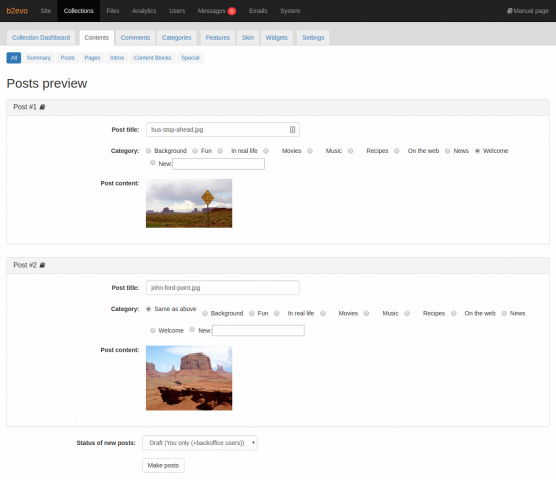The image size is (556, 480).
Task: Select the Special sub-tab
Action: (x=190, y=58)
